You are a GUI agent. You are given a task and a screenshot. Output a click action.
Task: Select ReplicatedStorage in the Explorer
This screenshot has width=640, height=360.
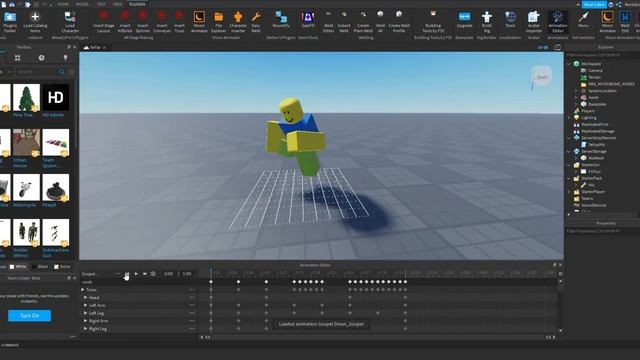point(597,131)
